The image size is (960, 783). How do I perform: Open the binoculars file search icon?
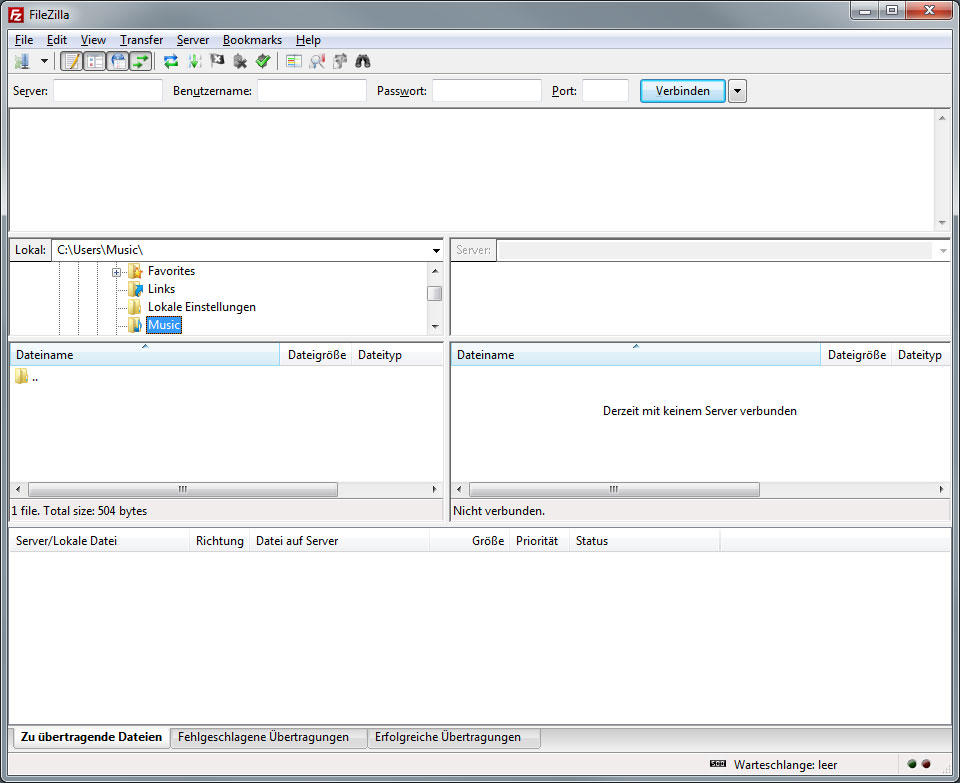point(363,61)
